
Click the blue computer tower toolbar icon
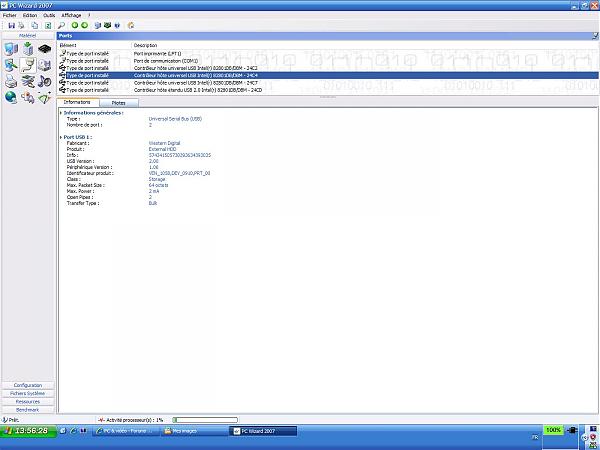[x=98, y=25]
